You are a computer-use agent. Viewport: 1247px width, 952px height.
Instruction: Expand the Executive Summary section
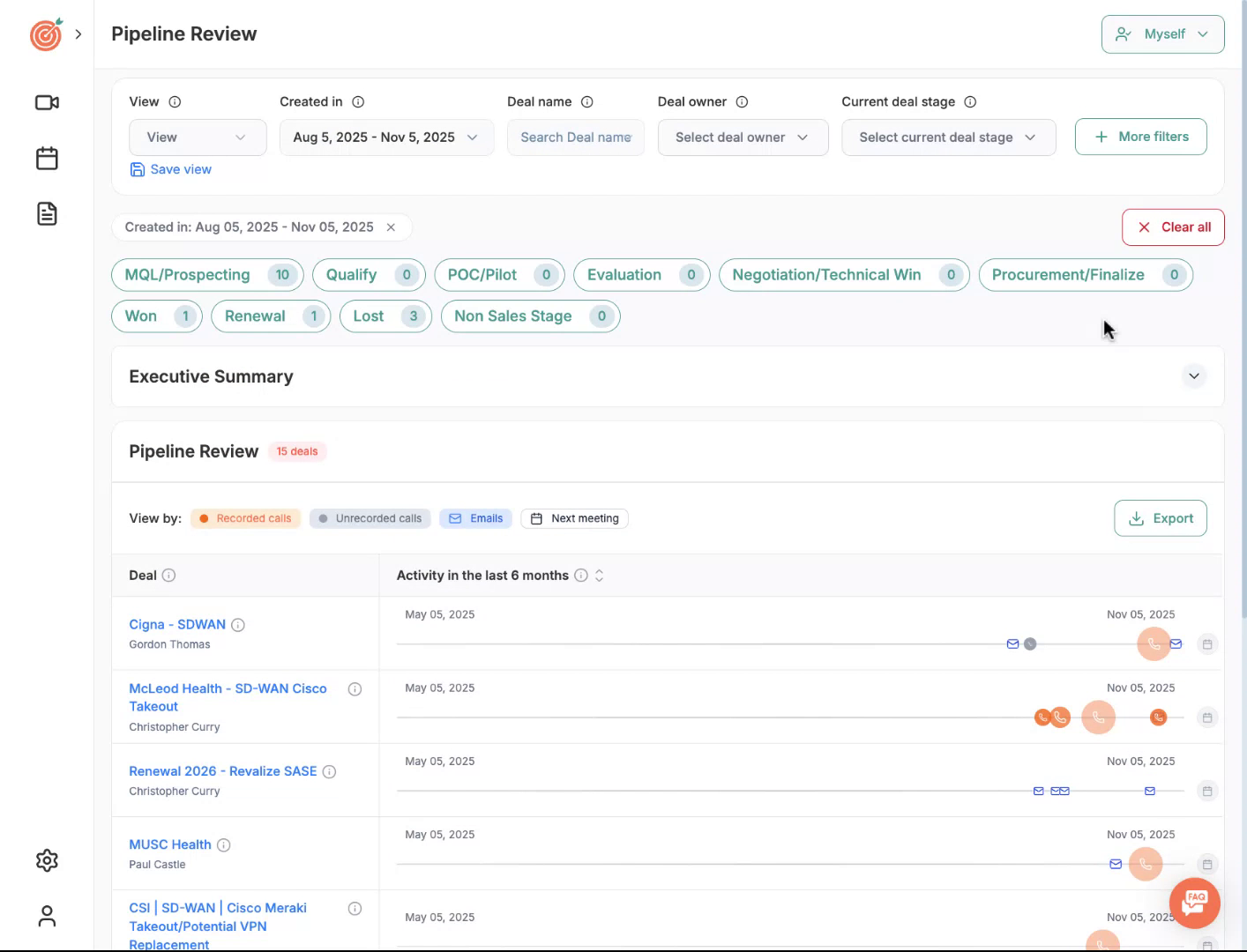[x=1193, y=376]
